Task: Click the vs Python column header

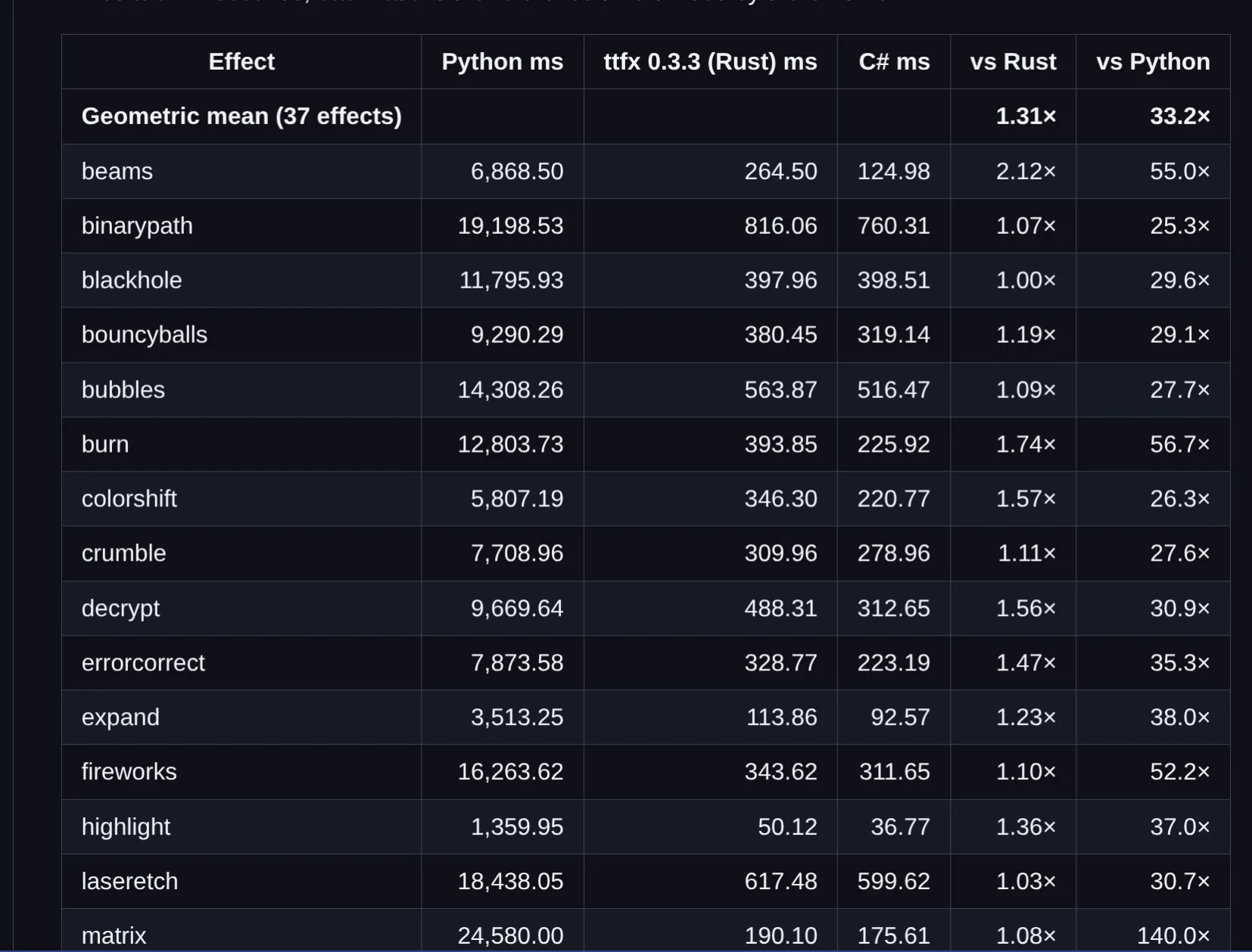Action: 1153,62
